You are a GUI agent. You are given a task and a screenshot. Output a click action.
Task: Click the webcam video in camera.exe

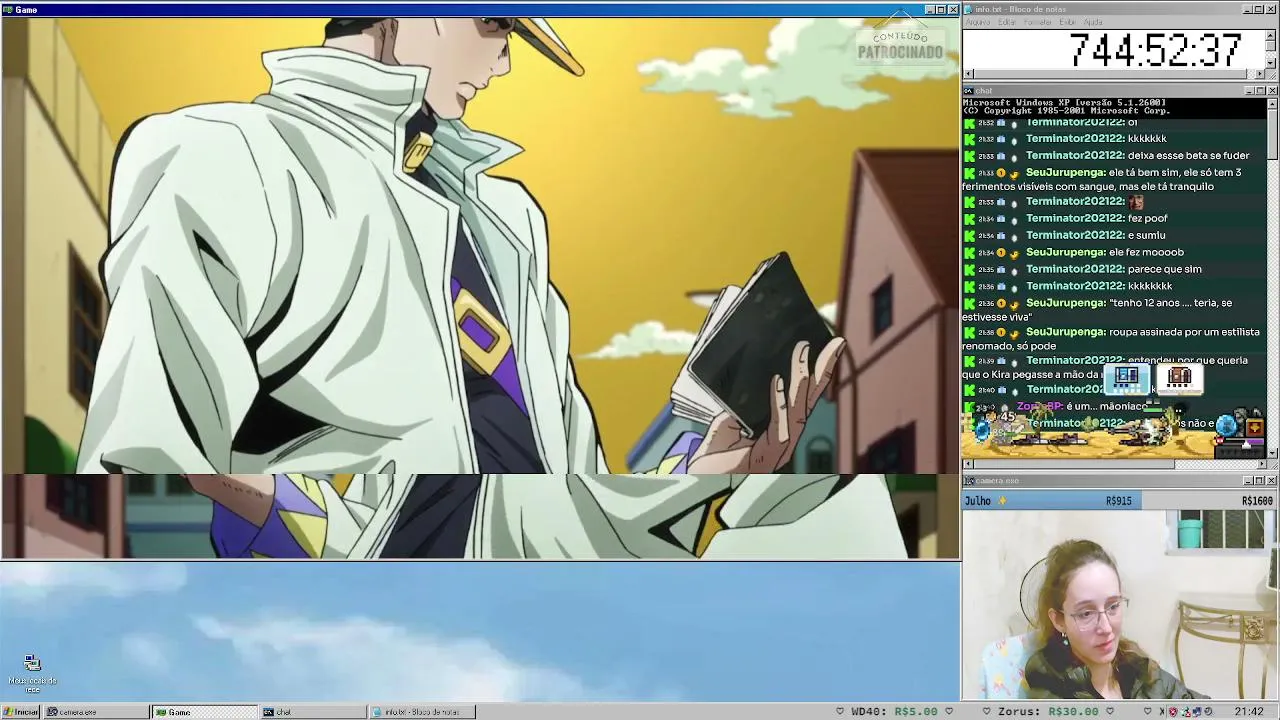click(x=1120, y=605)
